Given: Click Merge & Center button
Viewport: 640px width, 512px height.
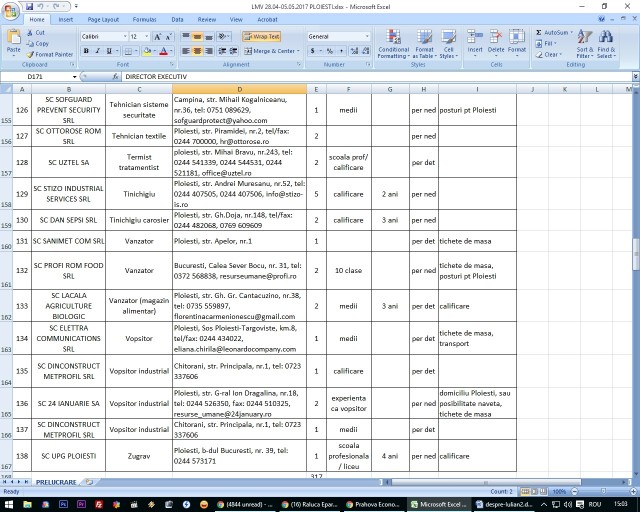Looking at the screenshot, I should pos(270,51).
